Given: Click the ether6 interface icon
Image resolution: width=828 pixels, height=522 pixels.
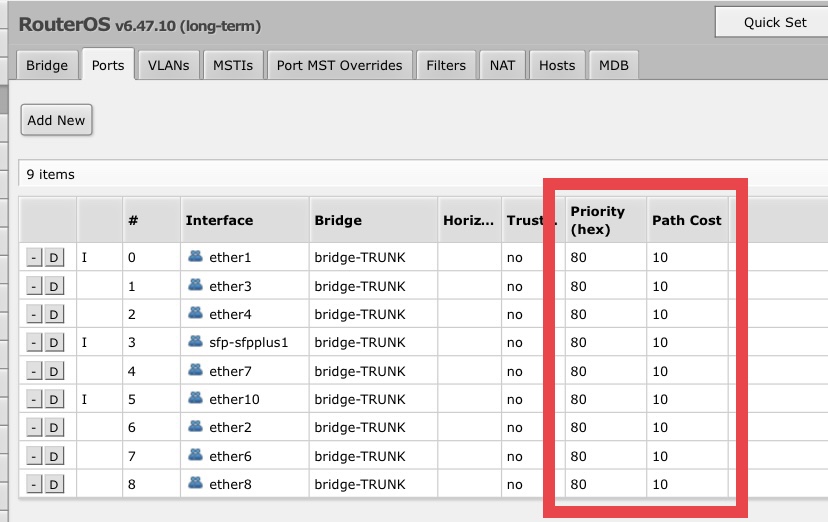Looking at the screenshot, I should (195, 455).
